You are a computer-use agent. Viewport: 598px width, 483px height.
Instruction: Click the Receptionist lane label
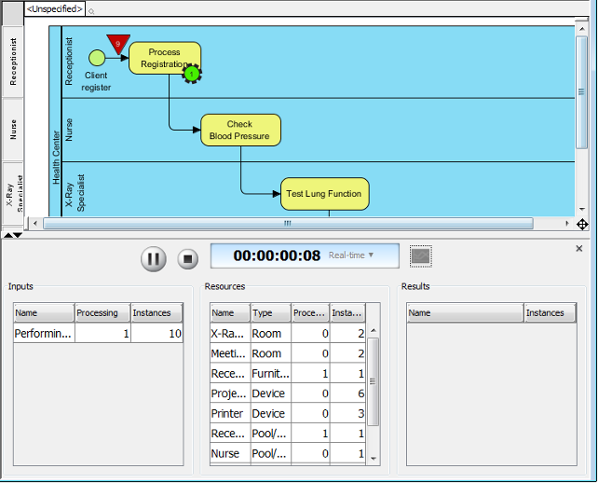(68, 61)
